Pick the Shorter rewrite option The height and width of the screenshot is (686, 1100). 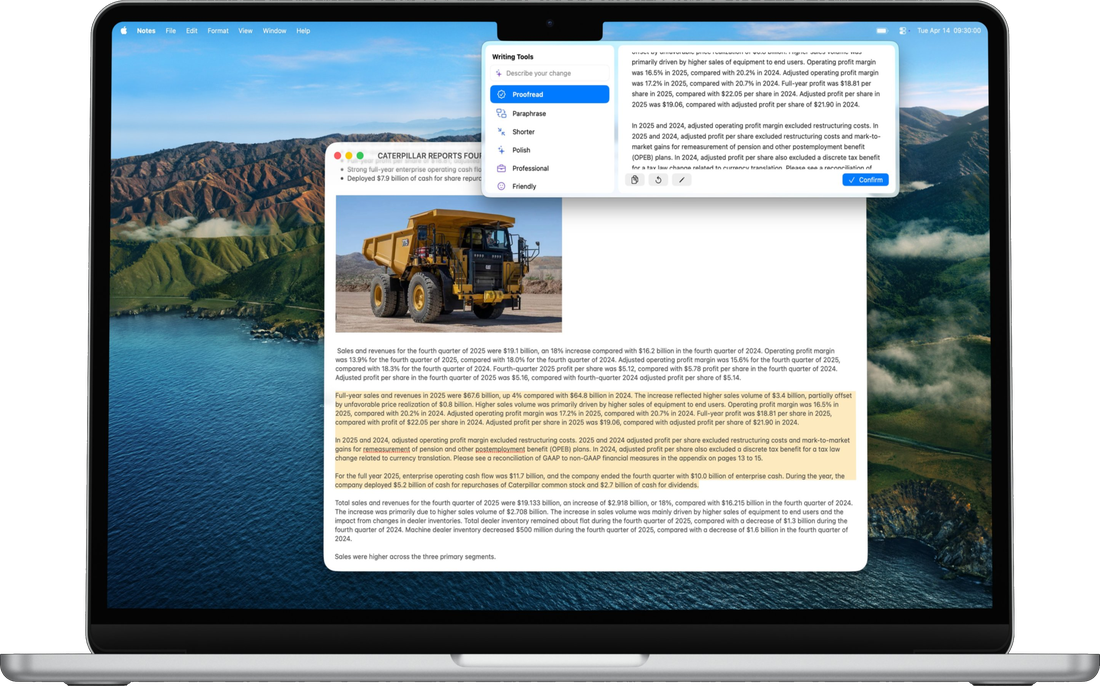click(x=549, y=131)
